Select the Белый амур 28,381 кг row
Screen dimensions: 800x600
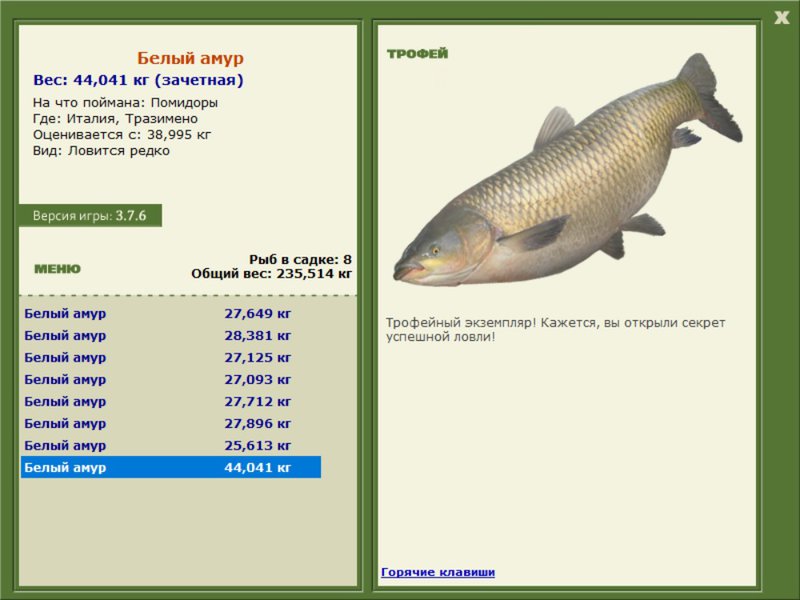tap(170, 335)
